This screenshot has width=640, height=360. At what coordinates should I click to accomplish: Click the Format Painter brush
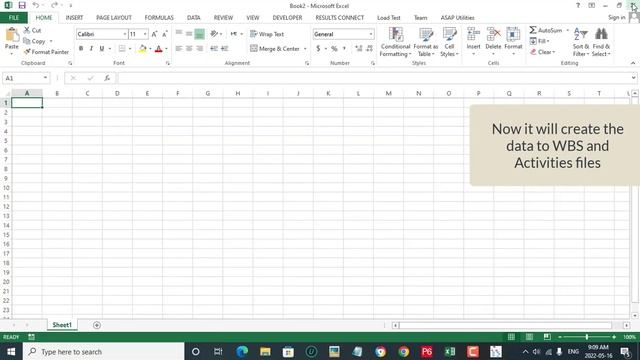coord(27,52)
